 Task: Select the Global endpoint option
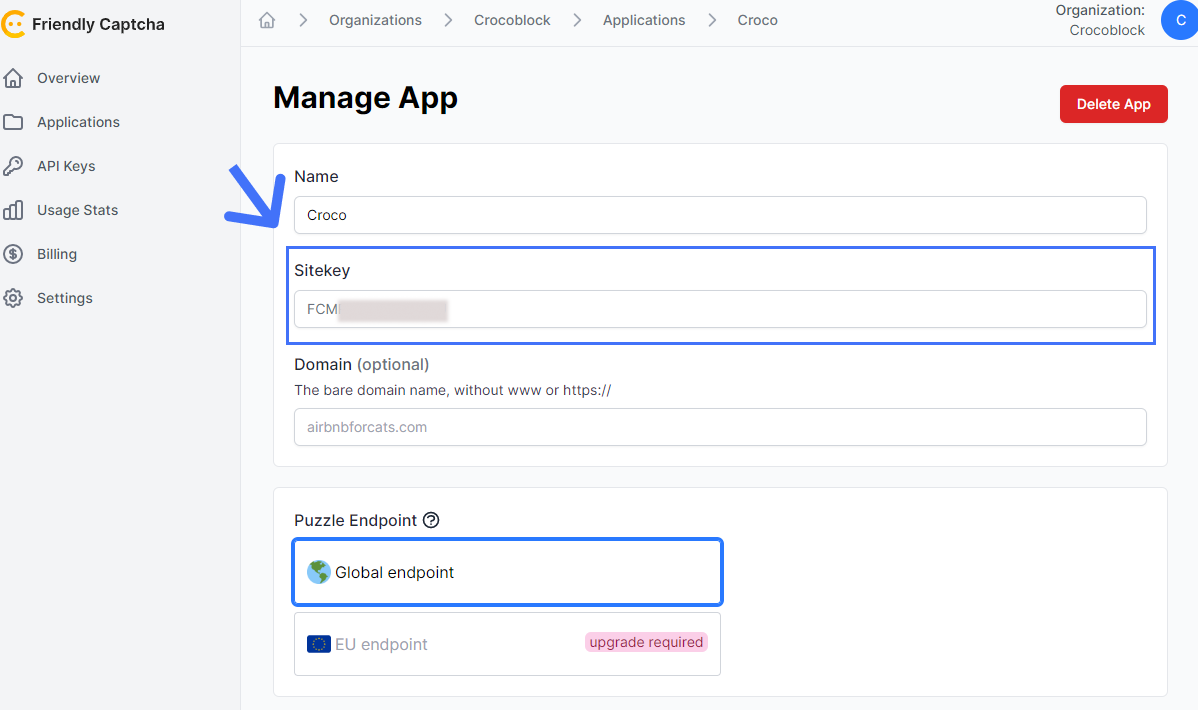click(x=507, y=573)
